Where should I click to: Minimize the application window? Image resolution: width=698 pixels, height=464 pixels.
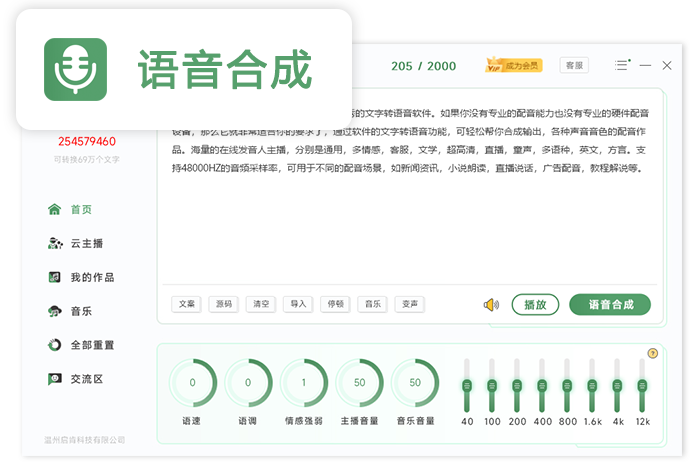(645, 65)
